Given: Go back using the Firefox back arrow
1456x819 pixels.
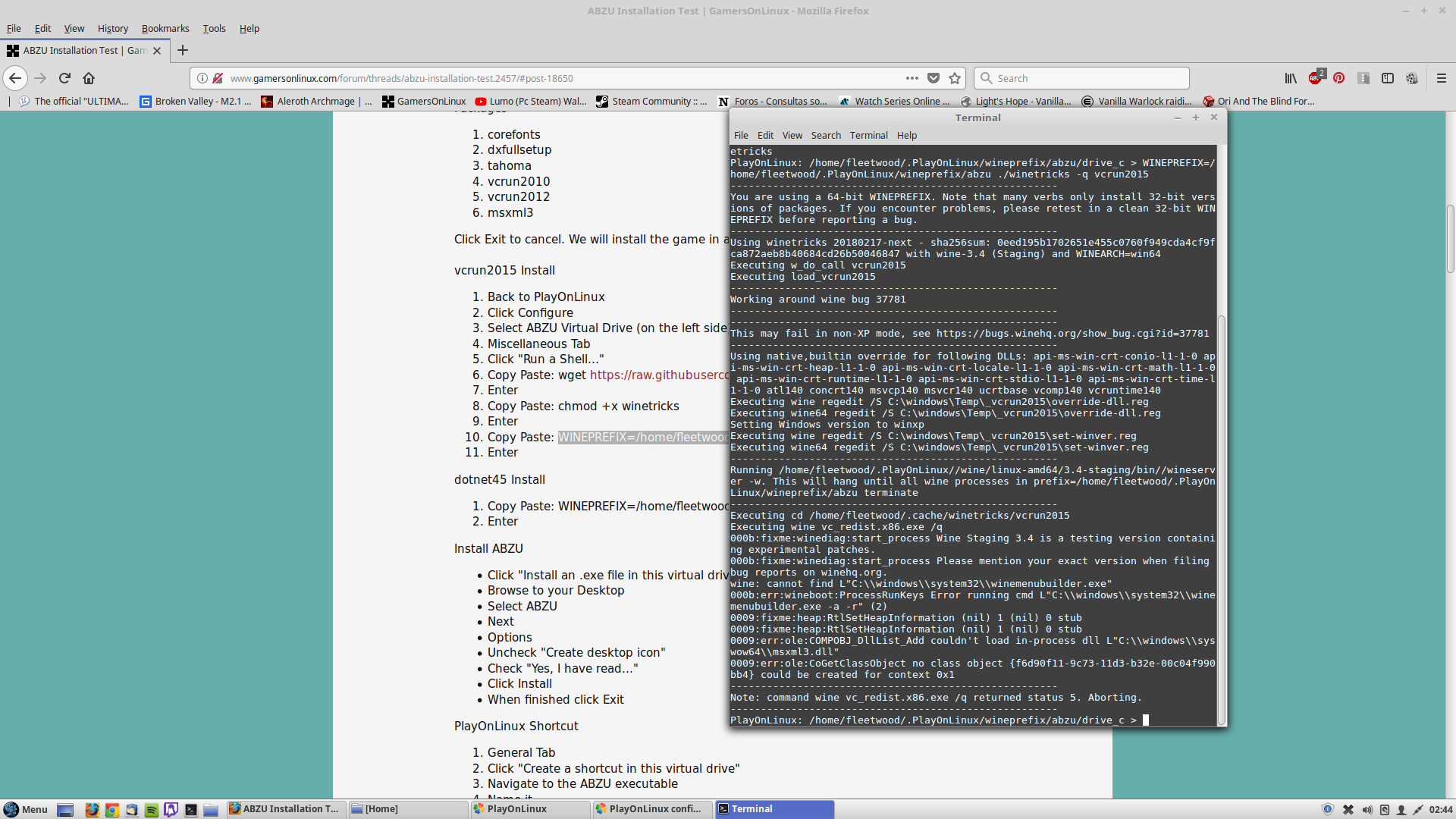Looking at the screenshot, I should 15,78.
